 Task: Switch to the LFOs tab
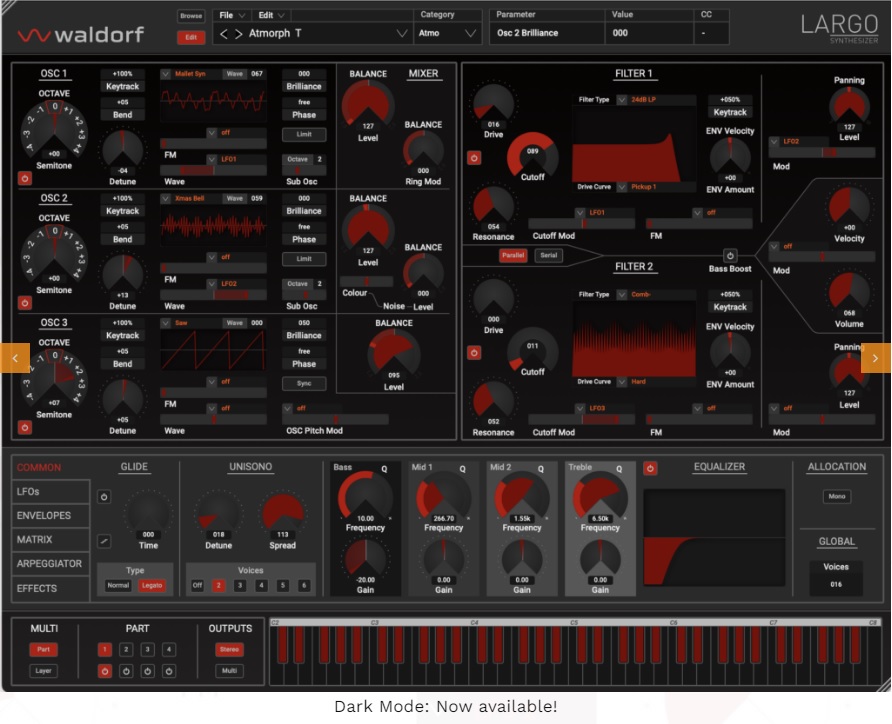click(x=51, y=491)
